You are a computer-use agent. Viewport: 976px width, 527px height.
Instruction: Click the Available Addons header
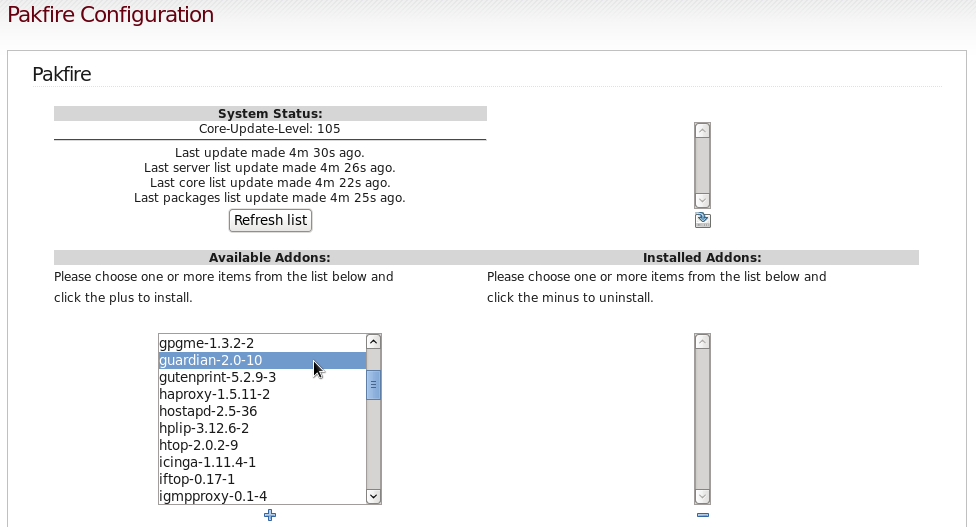coord(270,258)
